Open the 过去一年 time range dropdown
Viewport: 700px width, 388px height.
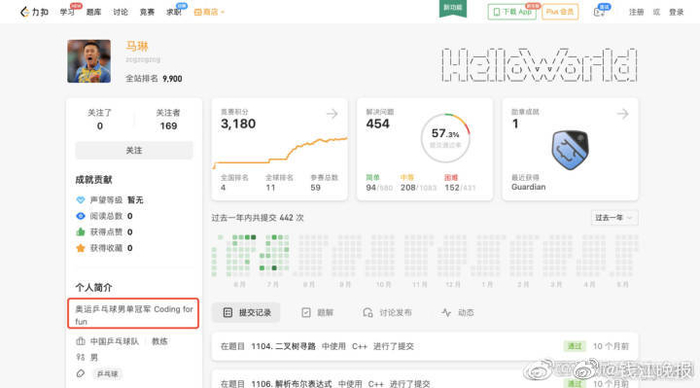(x=614, y=218)
